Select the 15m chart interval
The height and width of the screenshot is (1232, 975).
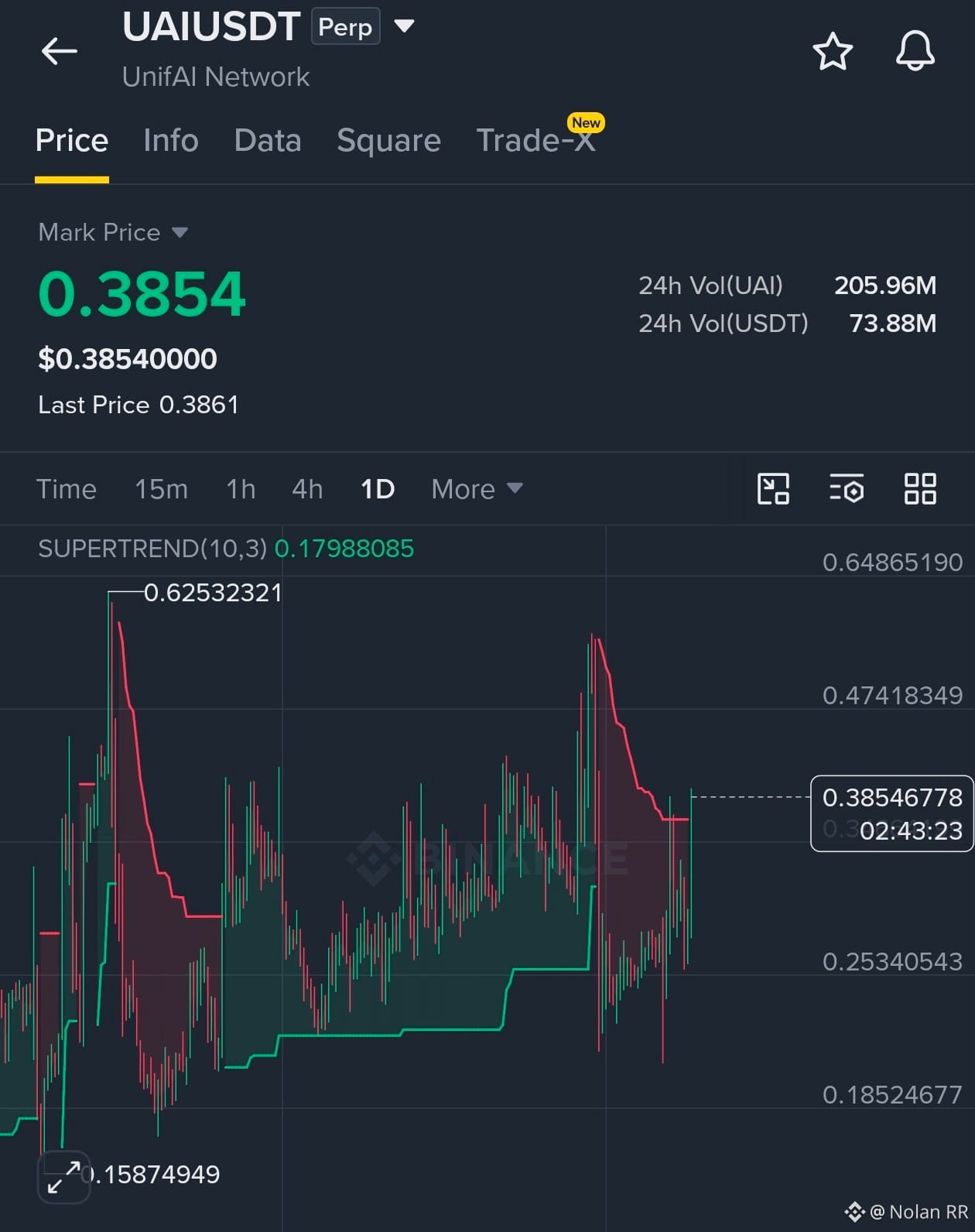coord(161,489)
